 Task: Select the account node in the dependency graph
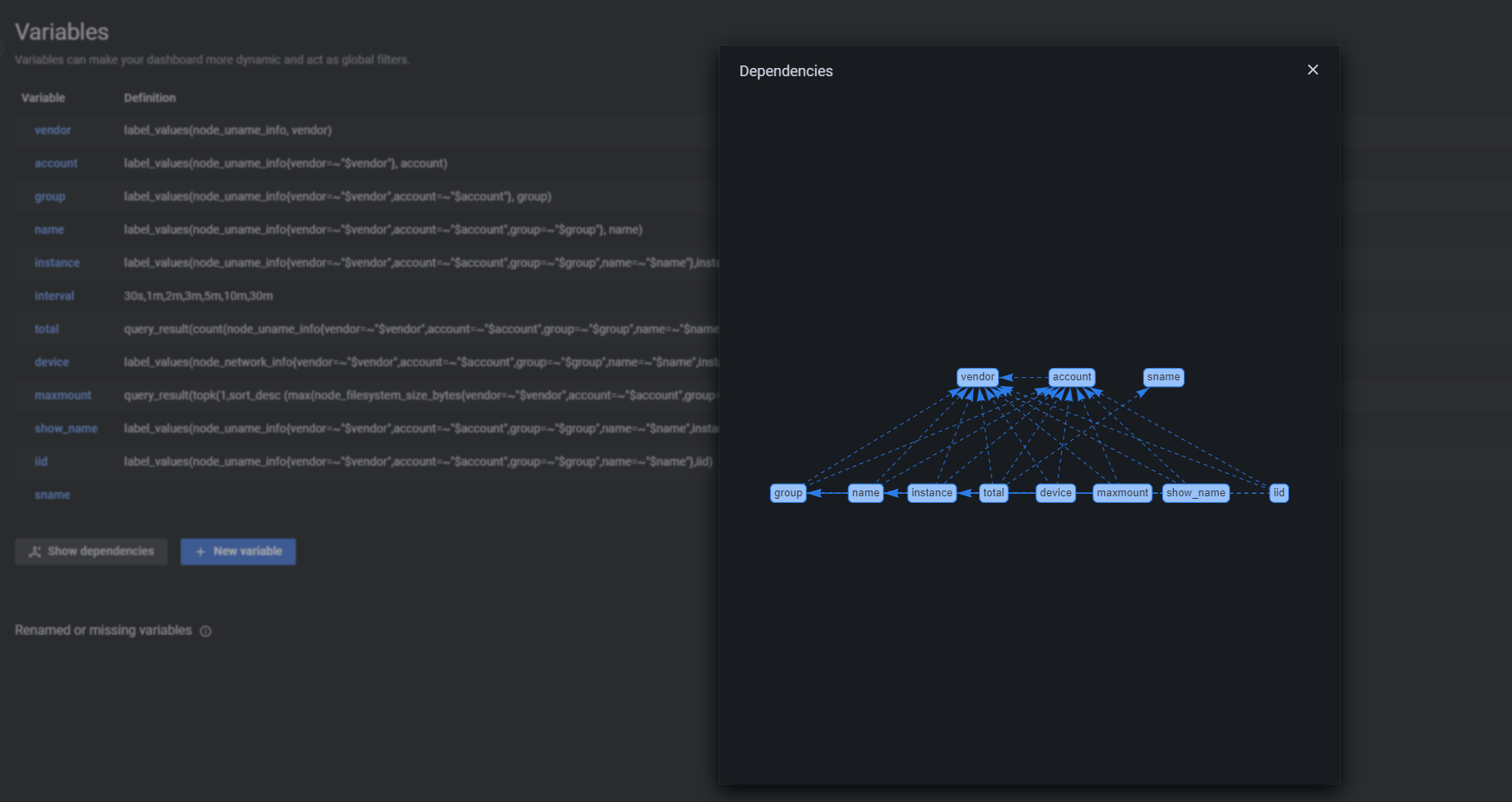click(1072, 376)
